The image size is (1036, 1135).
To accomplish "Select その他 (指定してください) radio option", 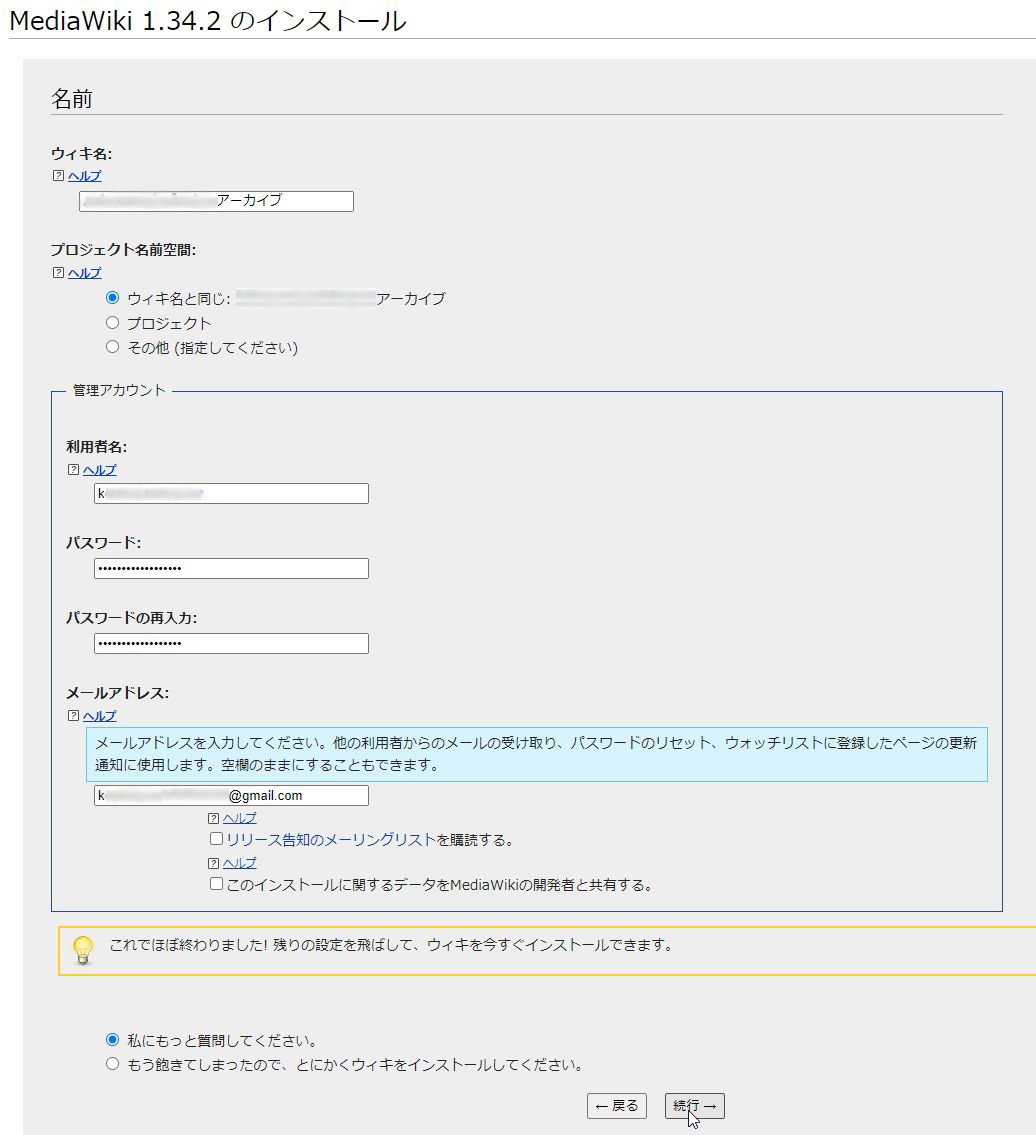I will coord(112,347).
